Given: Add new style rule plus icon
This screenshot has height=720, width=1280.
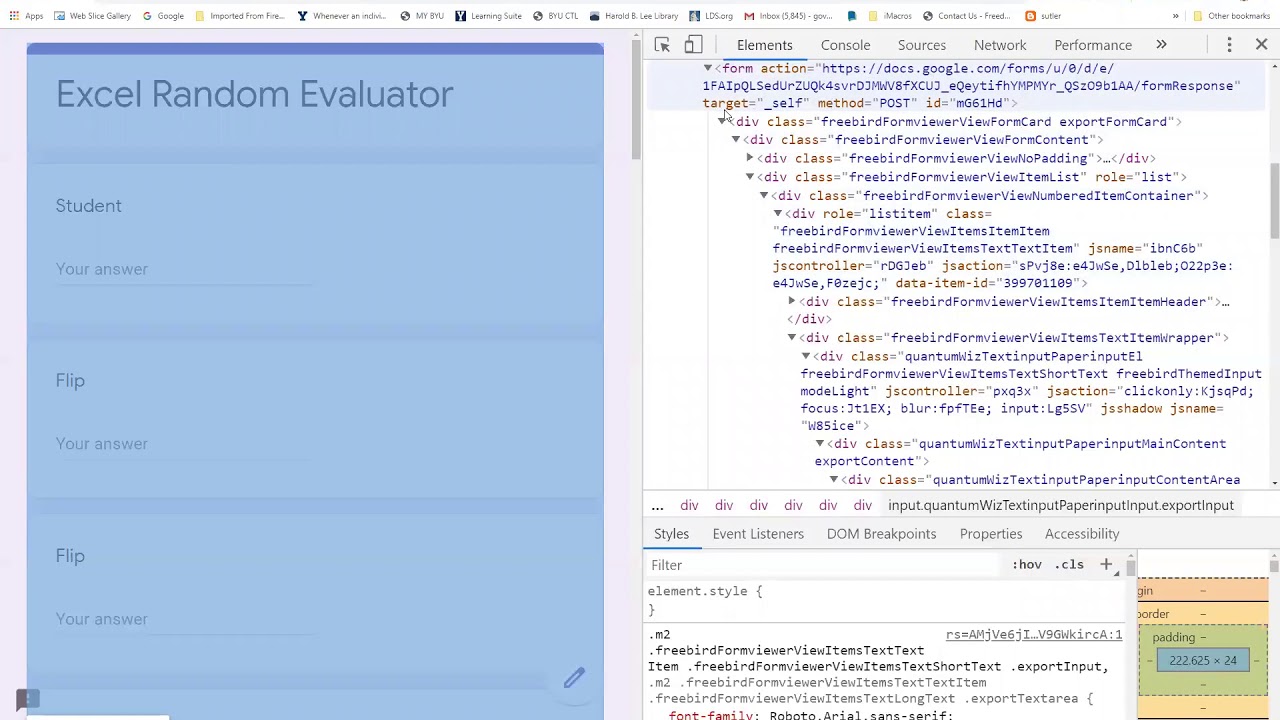Looking at the screenshot, I should (1106, 565).
